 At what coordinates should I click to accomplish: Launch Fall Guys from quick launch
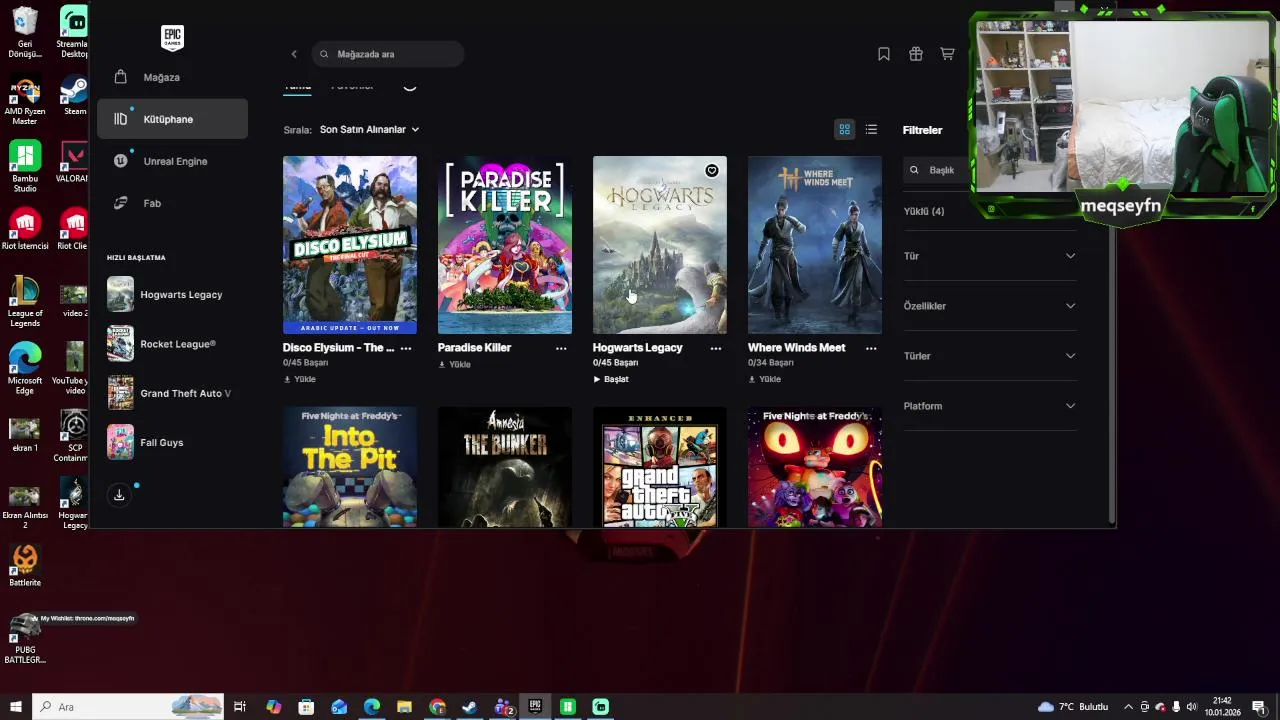pyautogui.click(x=172, y=442)
